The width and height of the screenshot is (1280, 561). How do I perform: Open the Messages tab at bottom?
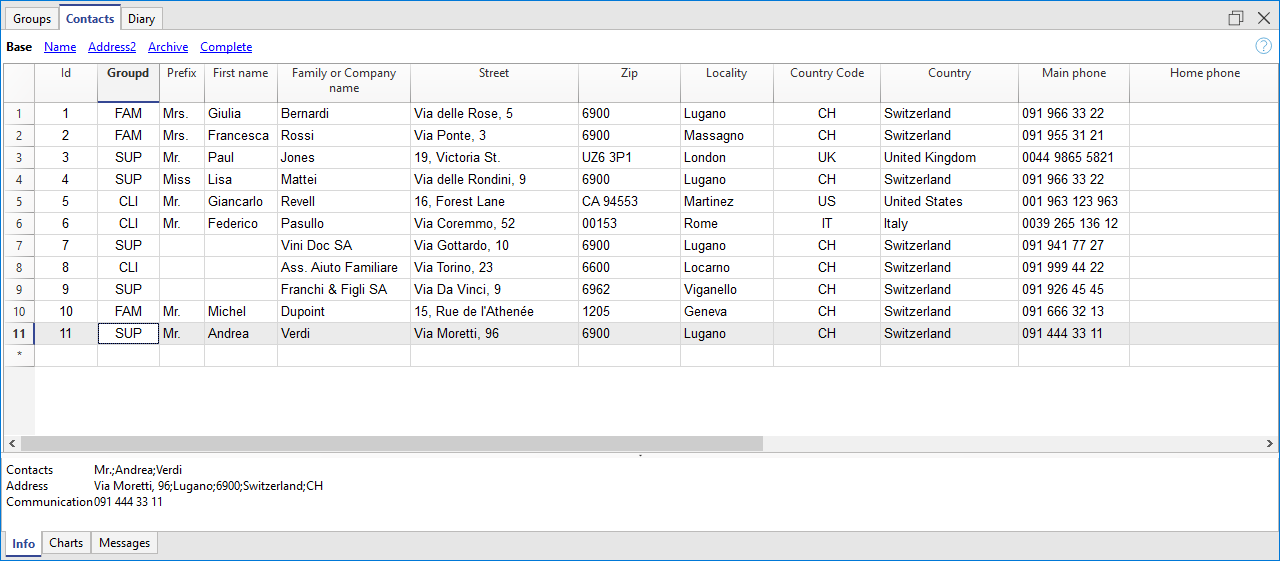point(125,543)
